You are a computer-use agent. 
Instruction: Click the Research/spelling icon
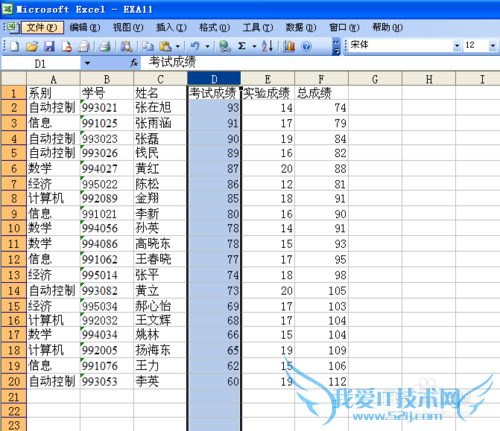coord(126,46)
